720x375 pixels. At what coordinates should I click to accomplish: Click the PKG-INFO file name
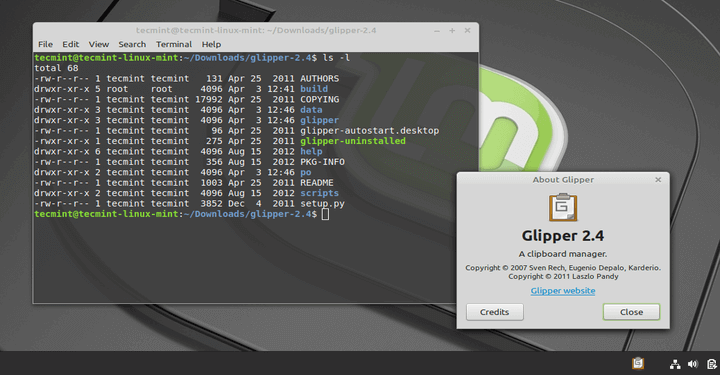322,162
